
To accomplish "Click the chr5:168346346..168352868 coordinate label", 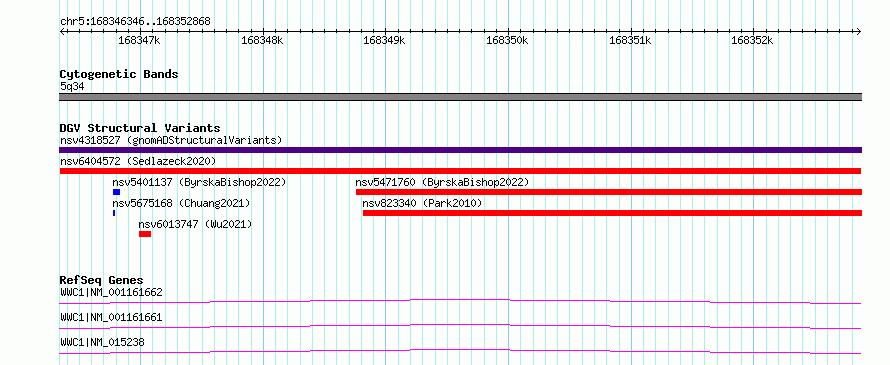I will coord(135,22).
